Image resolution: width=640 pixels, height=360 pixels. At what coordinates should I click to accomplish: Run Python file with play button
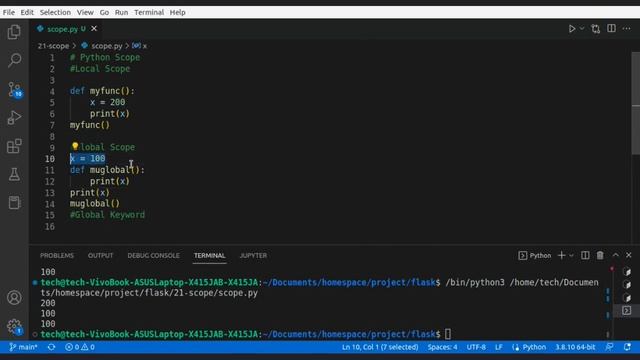(x=572, y=29)
